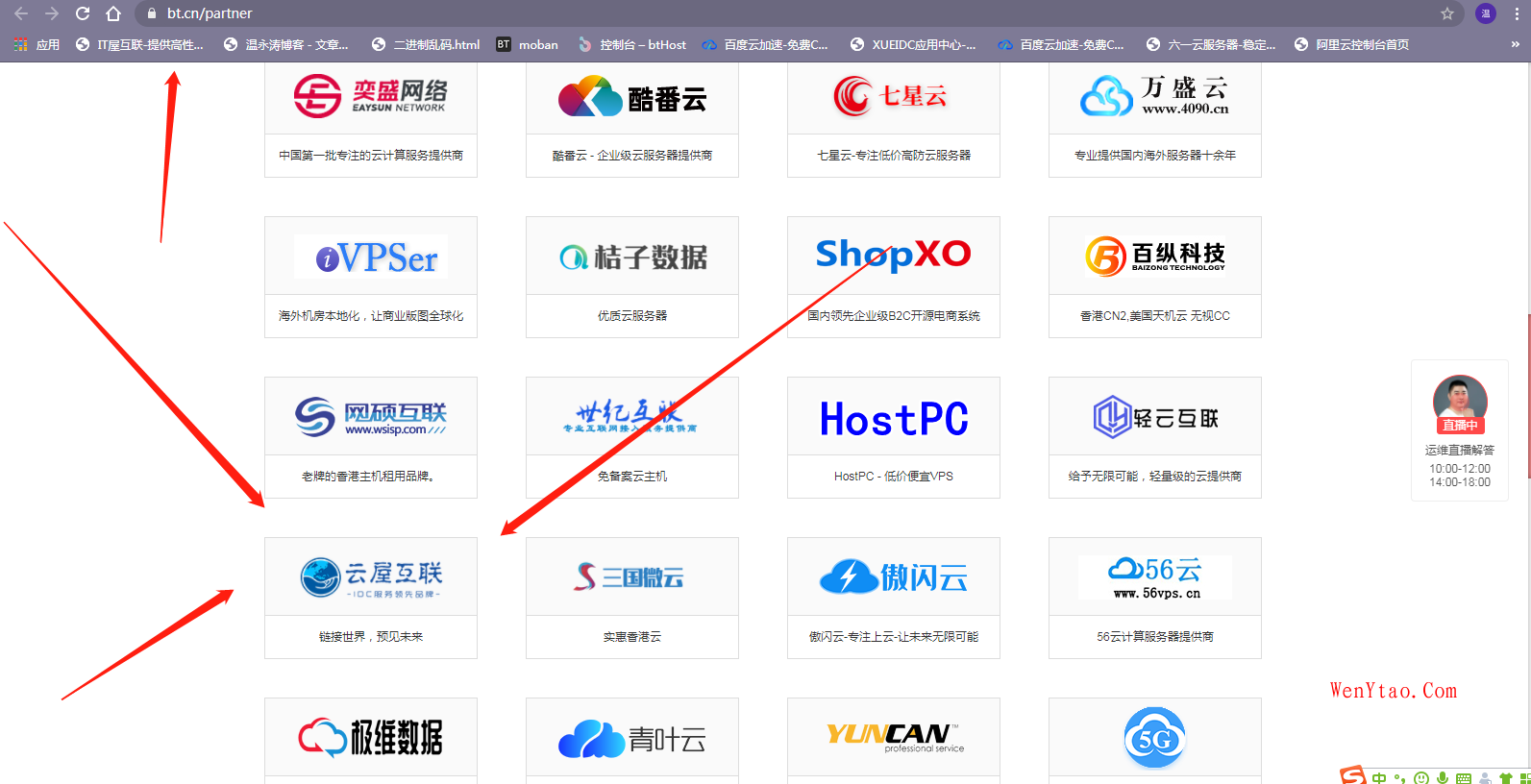Click the 运维直播解答 text
This screenshot has width=1531, height=784.
pyautogui.click(x=1460, y=450)
